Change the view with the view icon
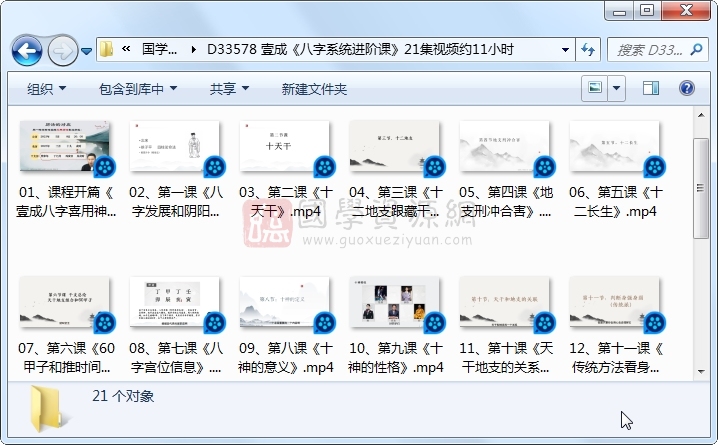 click(x=595, y=88)
